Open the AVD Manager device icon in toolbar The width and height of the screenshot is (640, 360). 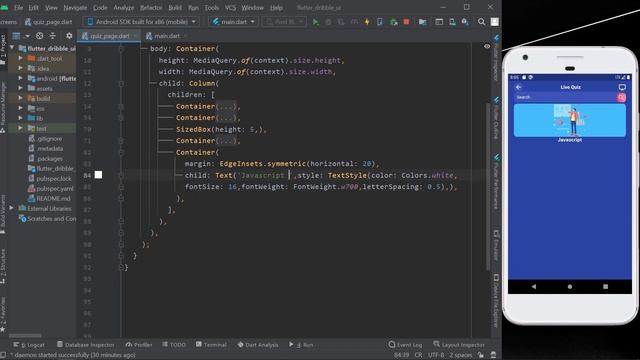click(x=452, y=22)
